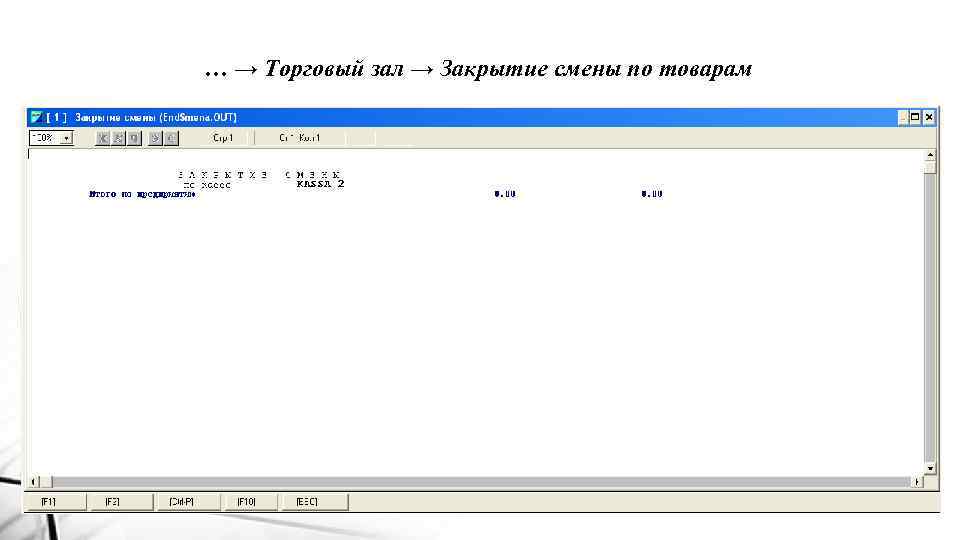Viewport: 960px width, 540px height.
Task: Click the report heading 'ЗАКРЫТИЕ СМЕНЫ'
Action: click(x=259, y=175)
